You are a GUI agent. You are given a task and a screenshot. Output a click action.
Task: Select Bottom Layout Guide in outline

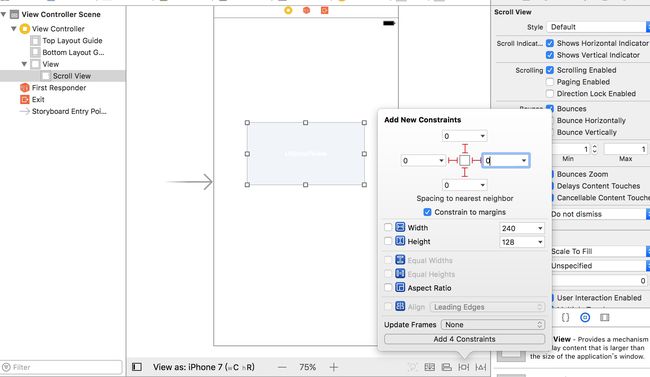tap(73, 52)
